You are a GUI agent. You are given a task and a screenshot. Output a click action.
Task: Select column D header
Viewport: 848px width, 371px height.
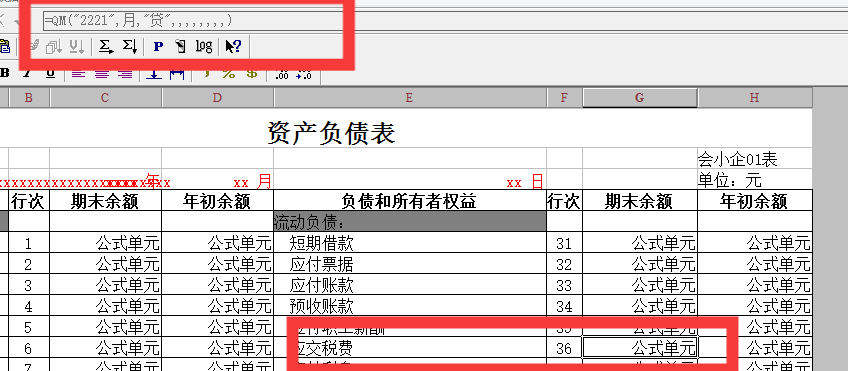coord(217,97)
